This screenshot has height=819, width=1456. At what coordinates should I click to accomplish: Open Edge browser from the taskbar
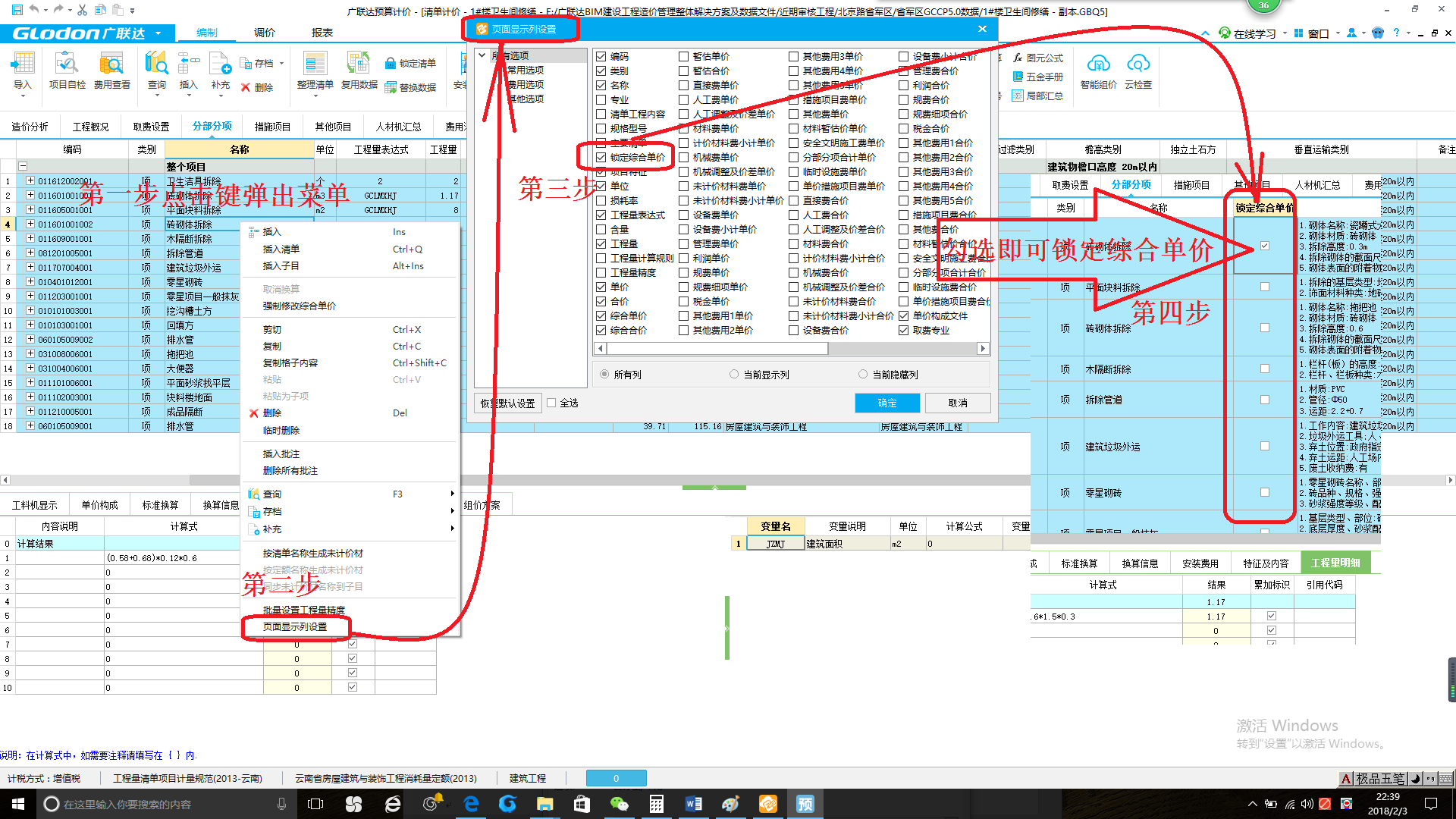[471, 804]
